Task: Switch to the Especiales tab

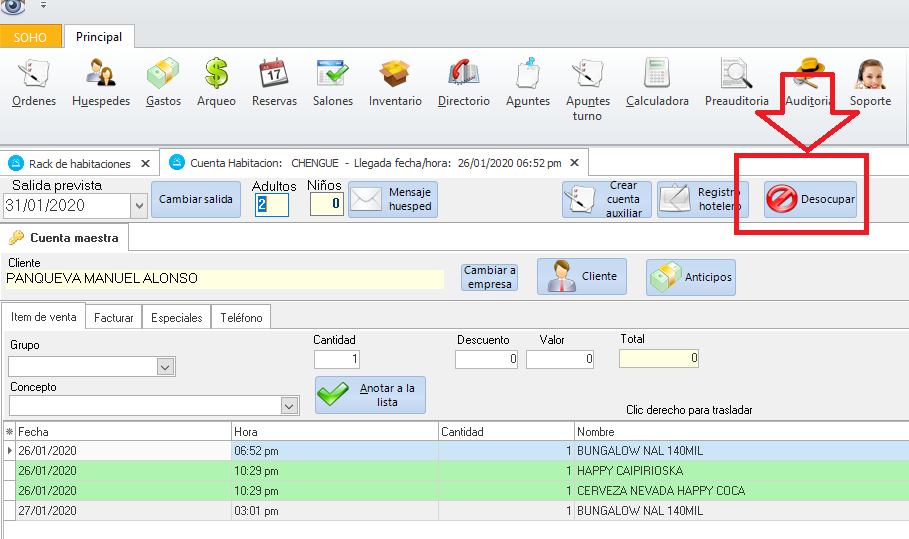Action: [176, 317]
